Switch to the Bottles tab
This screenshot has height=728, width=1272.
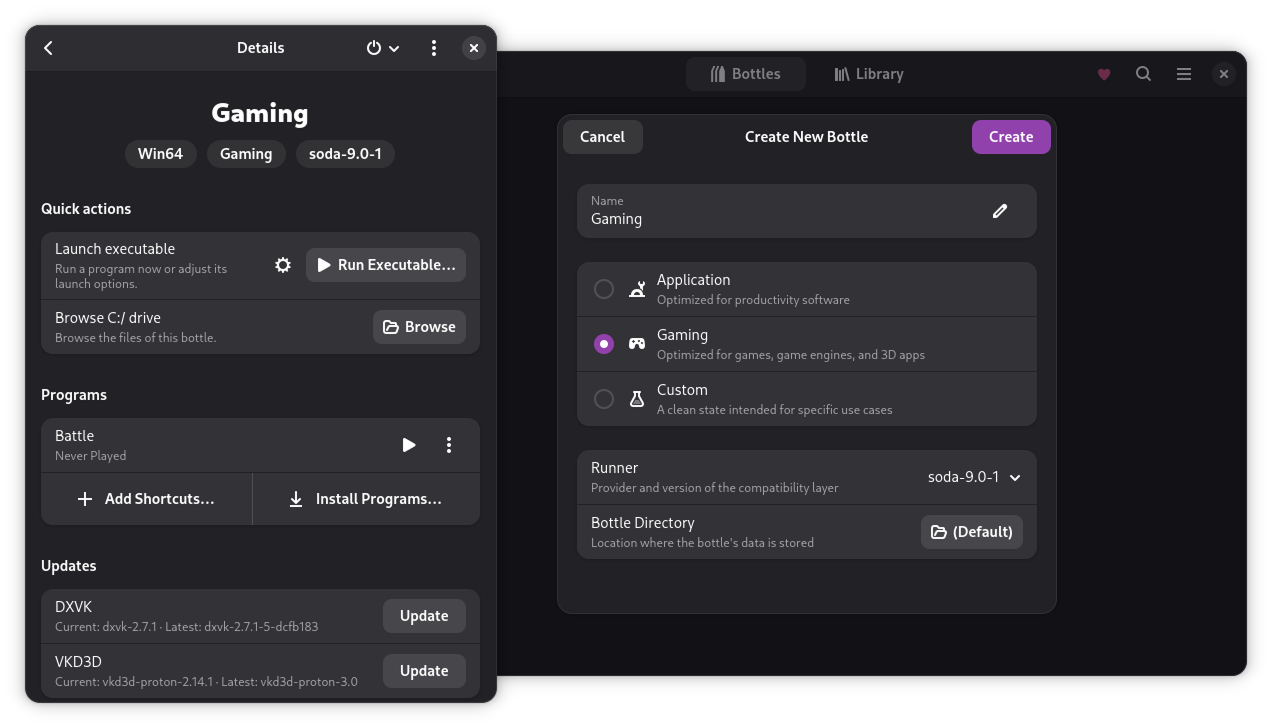pos(745,74)
